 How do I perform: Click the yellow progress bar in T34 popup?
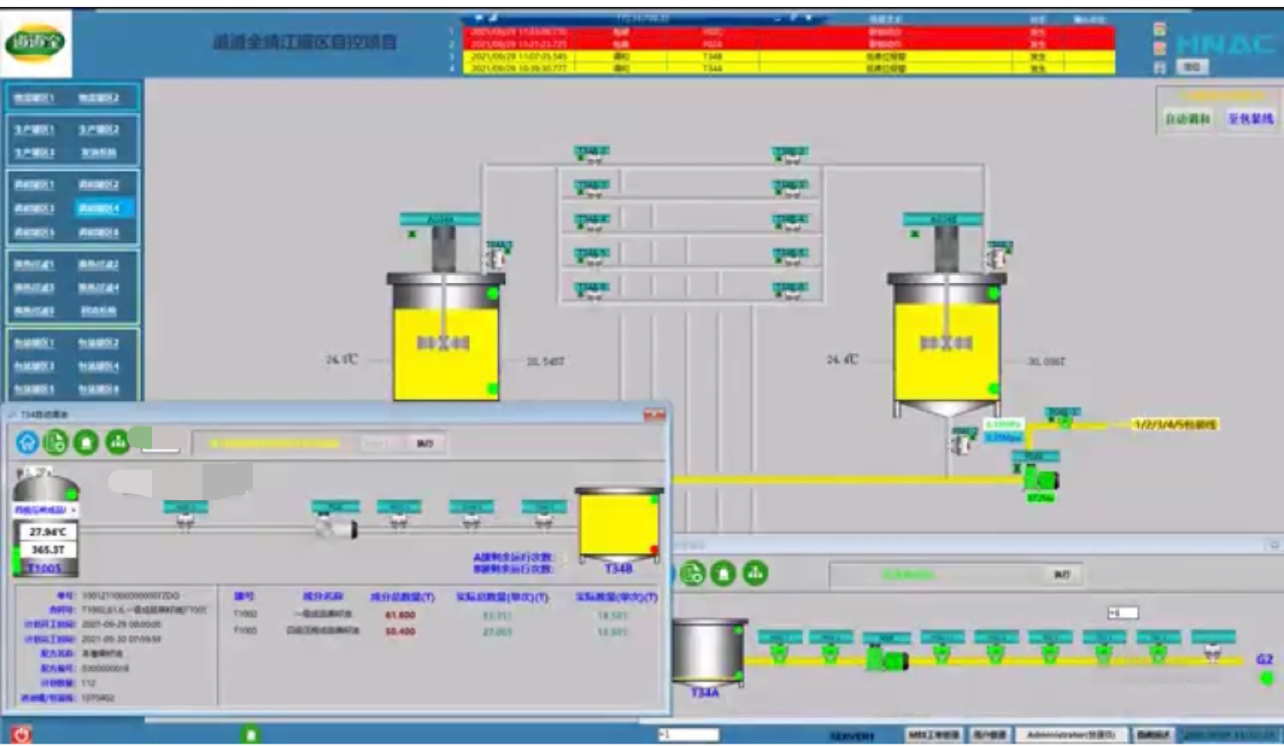[275, 443]
